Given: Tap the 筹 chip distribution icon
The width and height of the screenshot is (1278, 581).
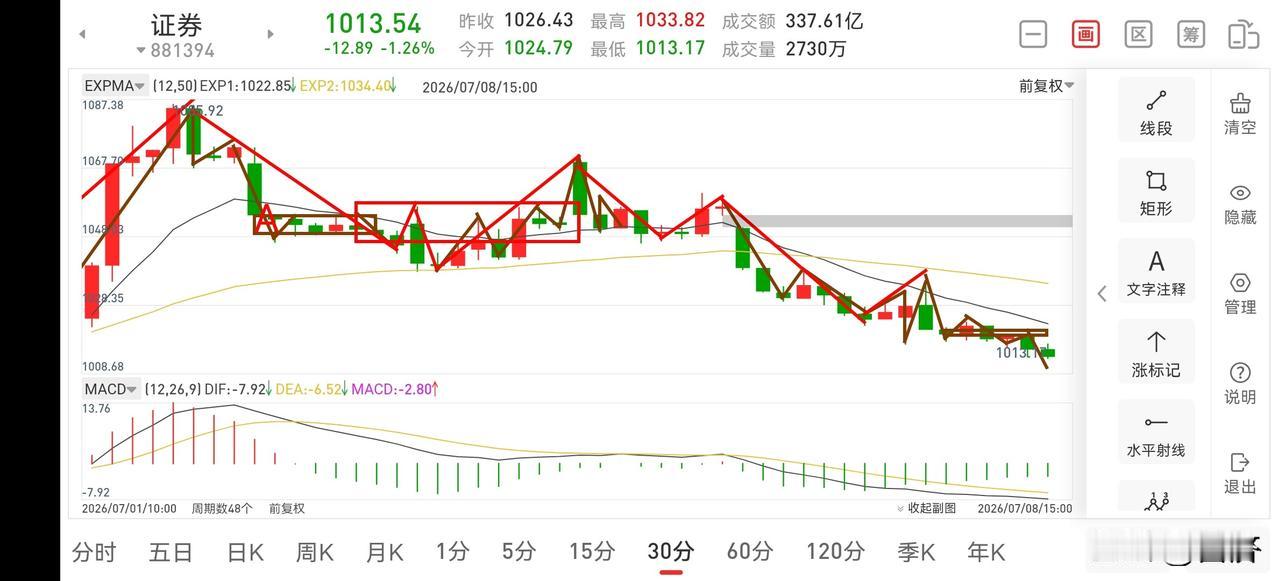Looking at the screenshot, I should pos(1191,34).
